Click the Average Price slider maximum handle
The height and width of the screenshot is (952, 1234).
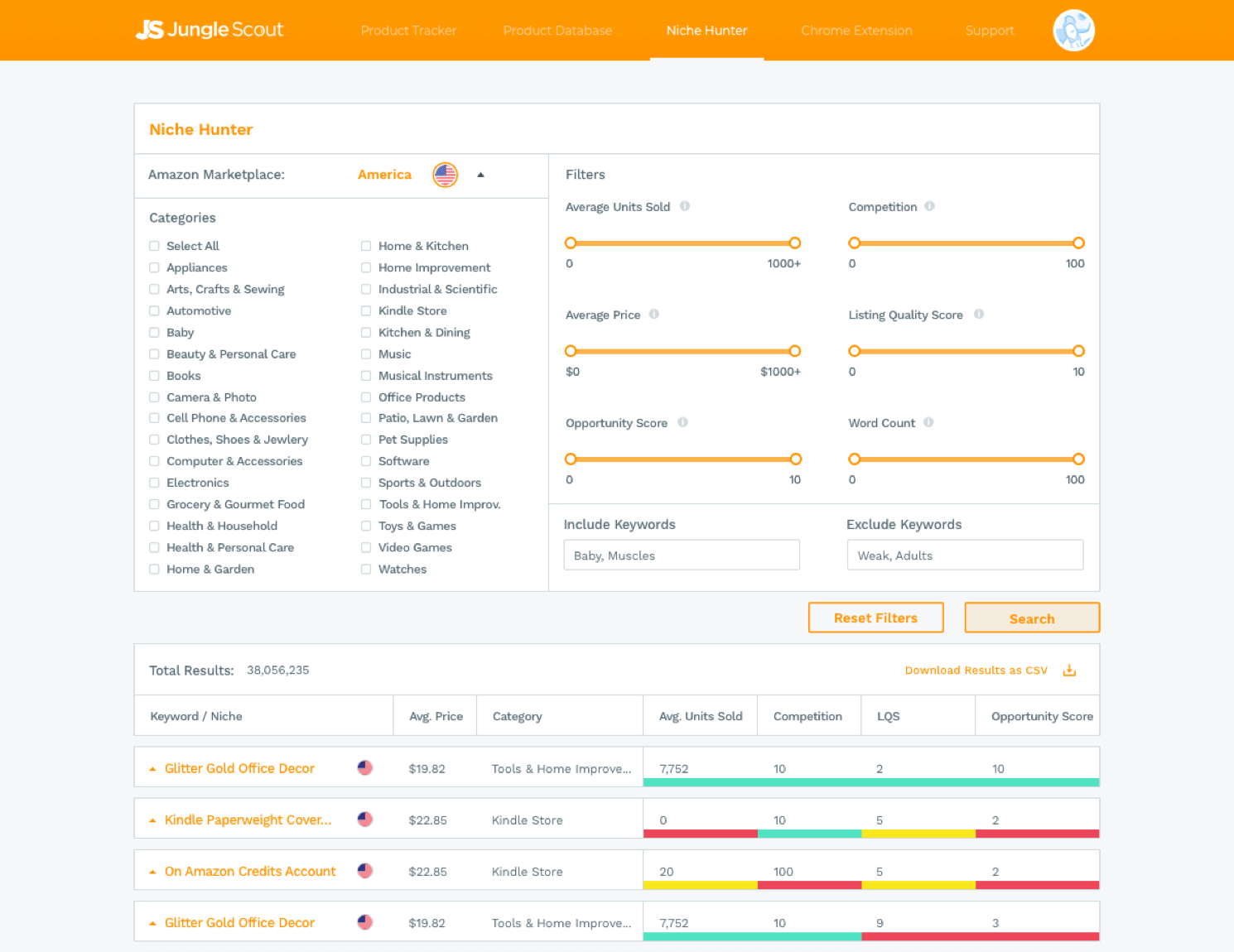click(795, 351)
